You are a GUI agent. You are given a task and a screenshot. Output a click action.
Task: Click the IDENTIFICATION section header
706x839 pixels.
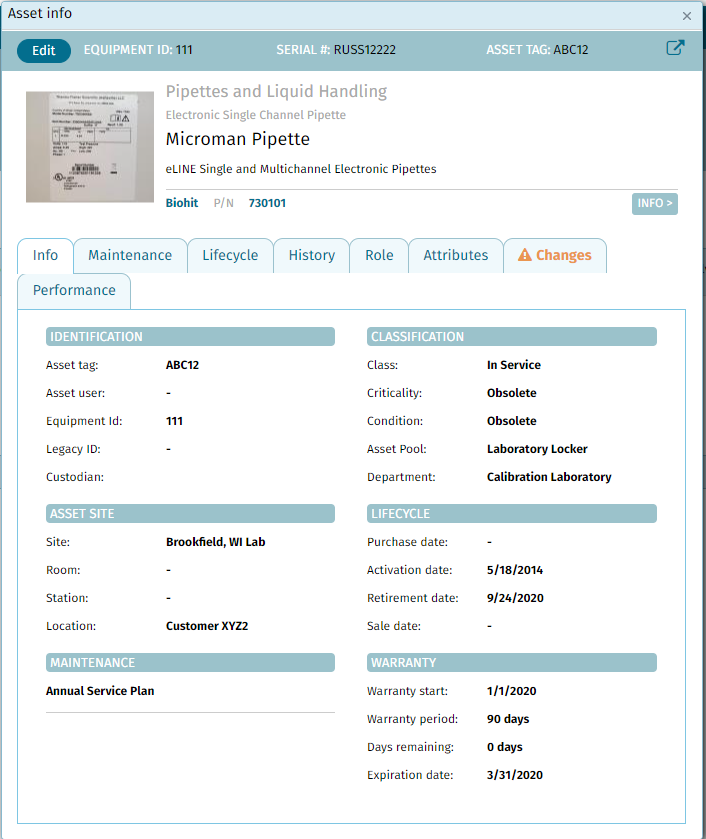pos(190,337)
